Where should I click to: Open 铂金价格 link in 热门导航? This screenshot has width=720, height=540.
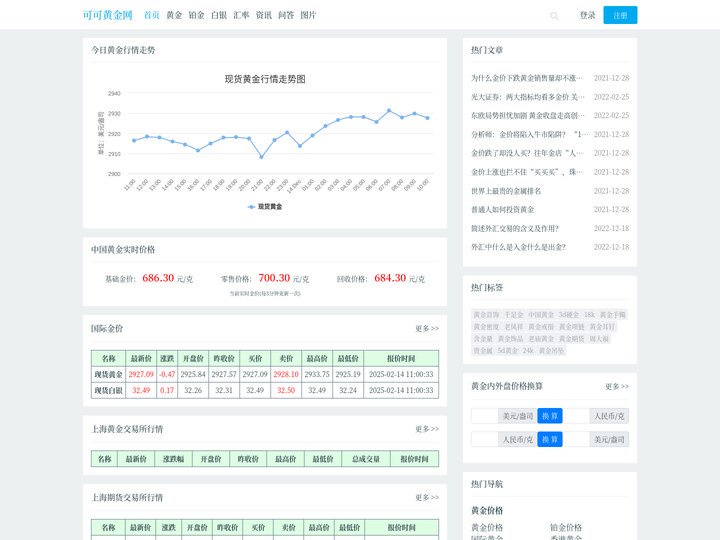tap(566, 528)
